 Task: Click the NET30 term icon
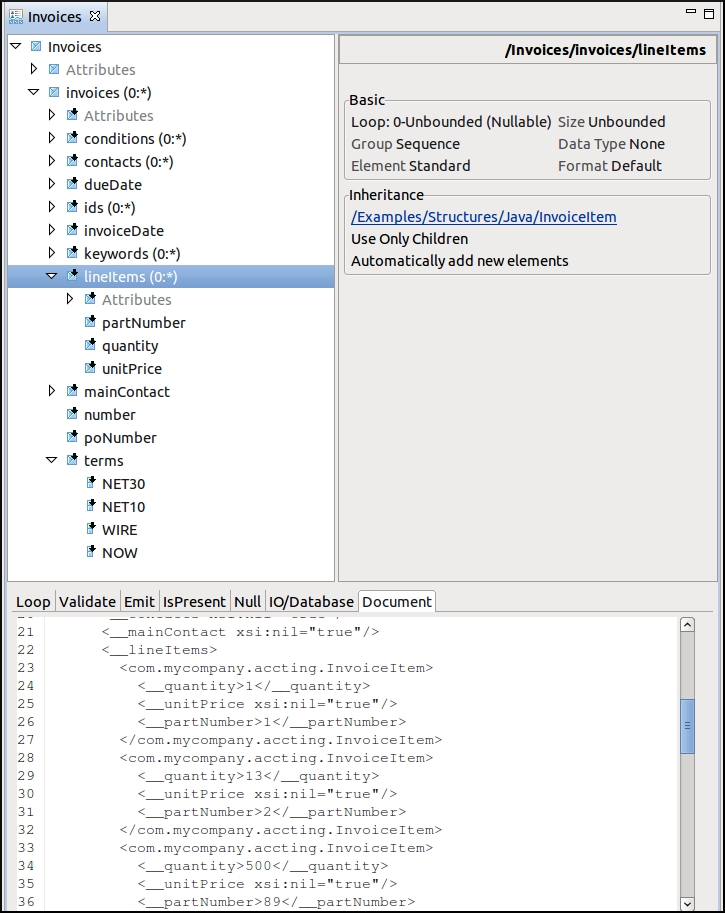coord(91,484)
